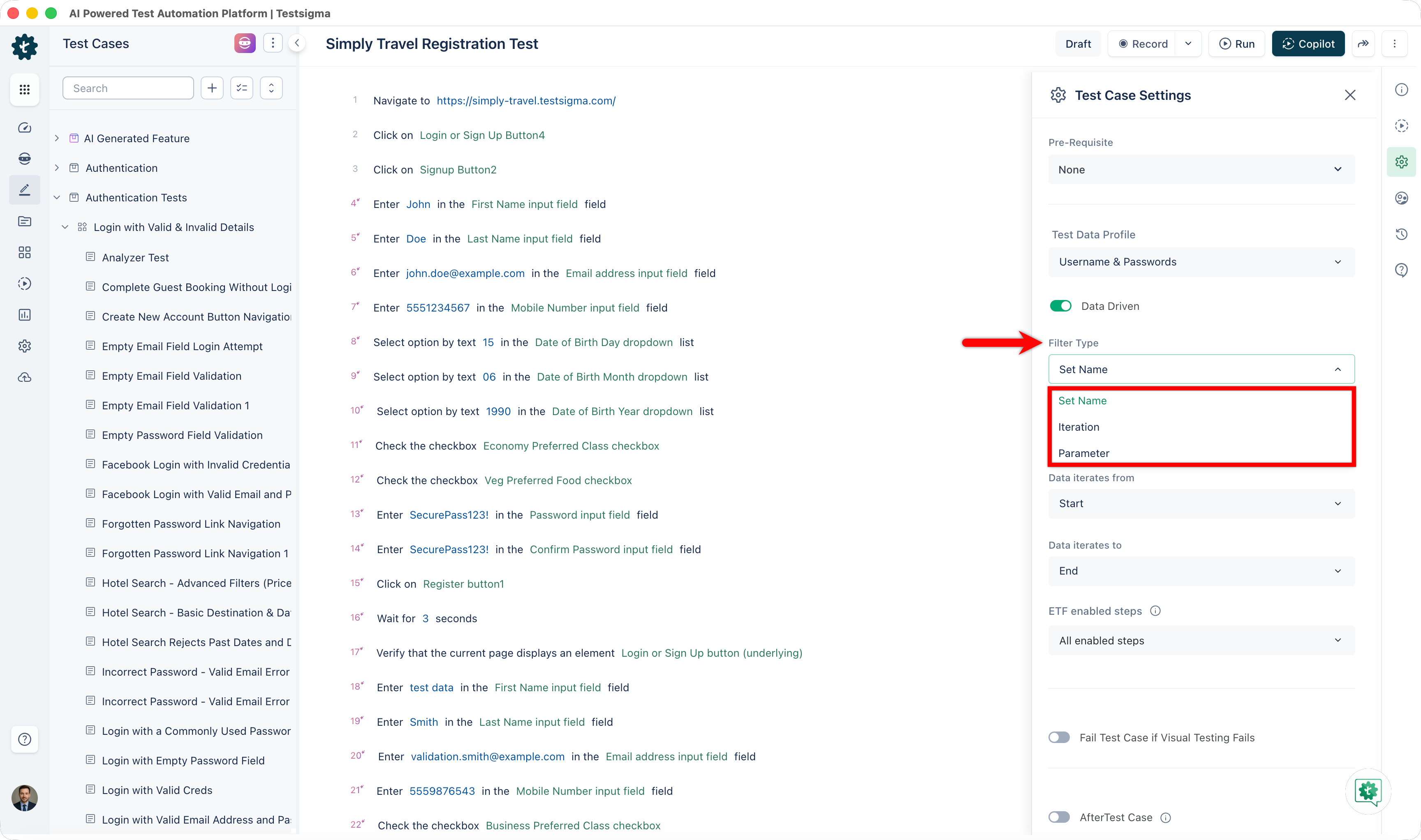Select step 16 Wait for 3 seconds
The image size is (1421, 840).
pos(427,618)
